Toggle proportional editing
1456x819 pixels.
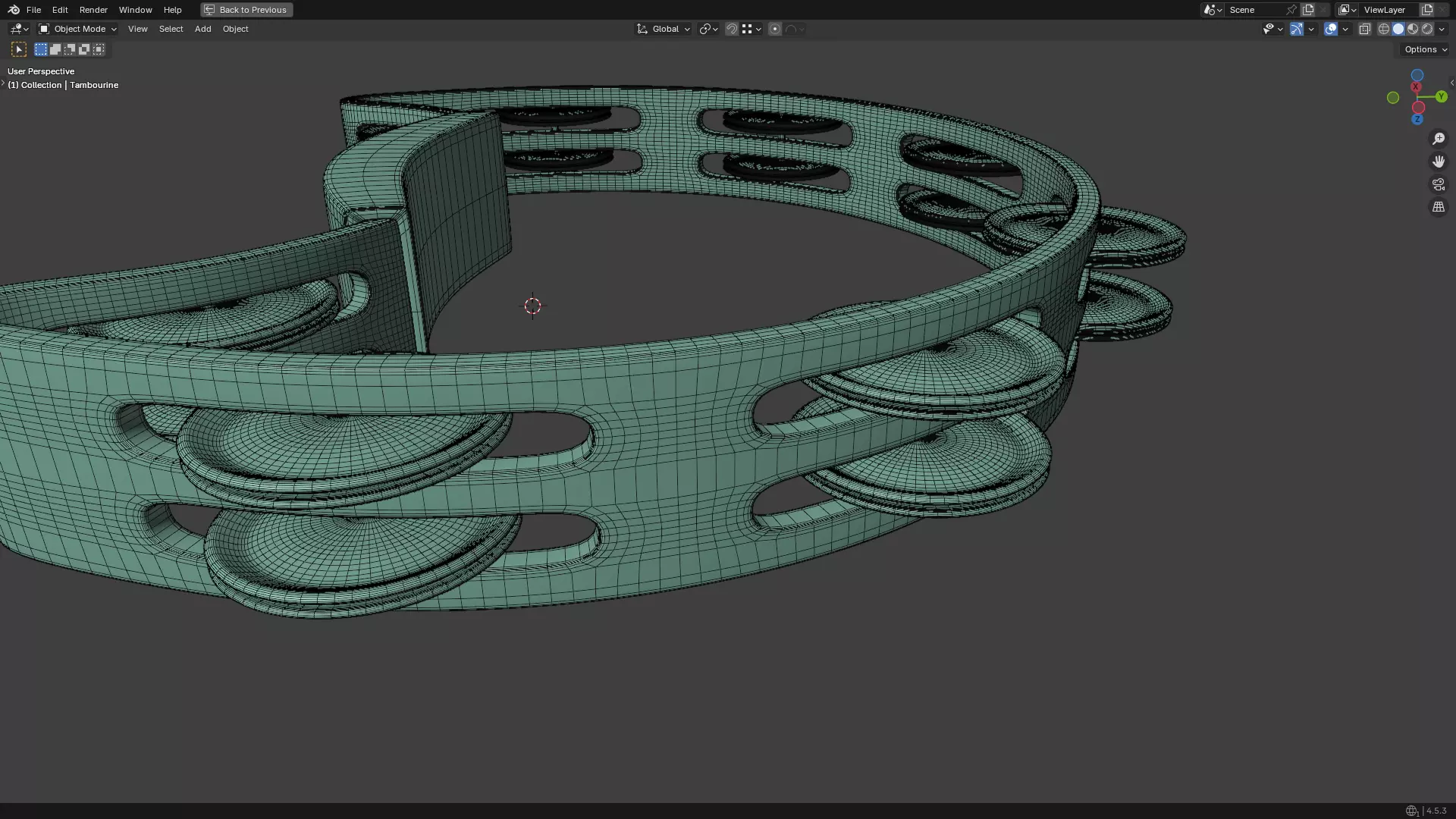coord(774,29)
